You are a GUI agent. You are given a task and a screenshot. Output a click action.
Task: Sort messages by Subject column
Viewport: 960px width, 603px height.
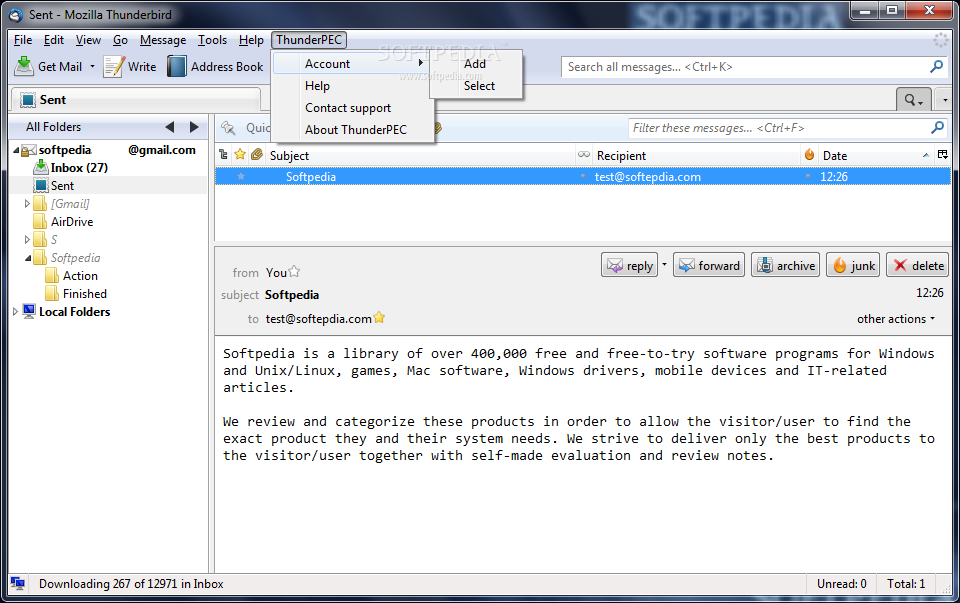pyautogui.click(x=420, y=155)
